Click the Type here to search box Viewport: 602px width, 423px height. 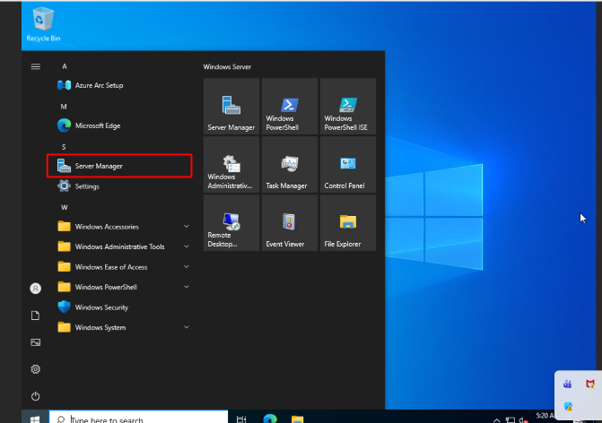point(139,418)
